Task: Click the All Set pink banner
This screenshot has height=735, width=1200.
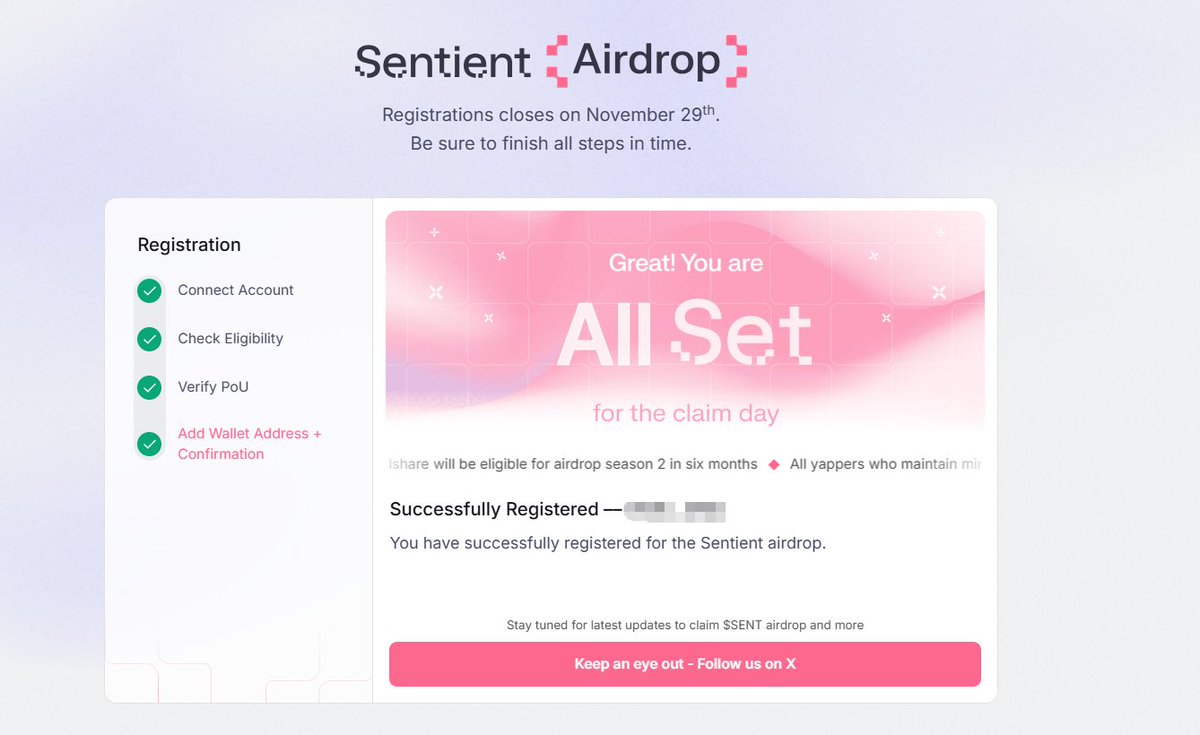Action: pyautogui.click(x=685, y=320)
